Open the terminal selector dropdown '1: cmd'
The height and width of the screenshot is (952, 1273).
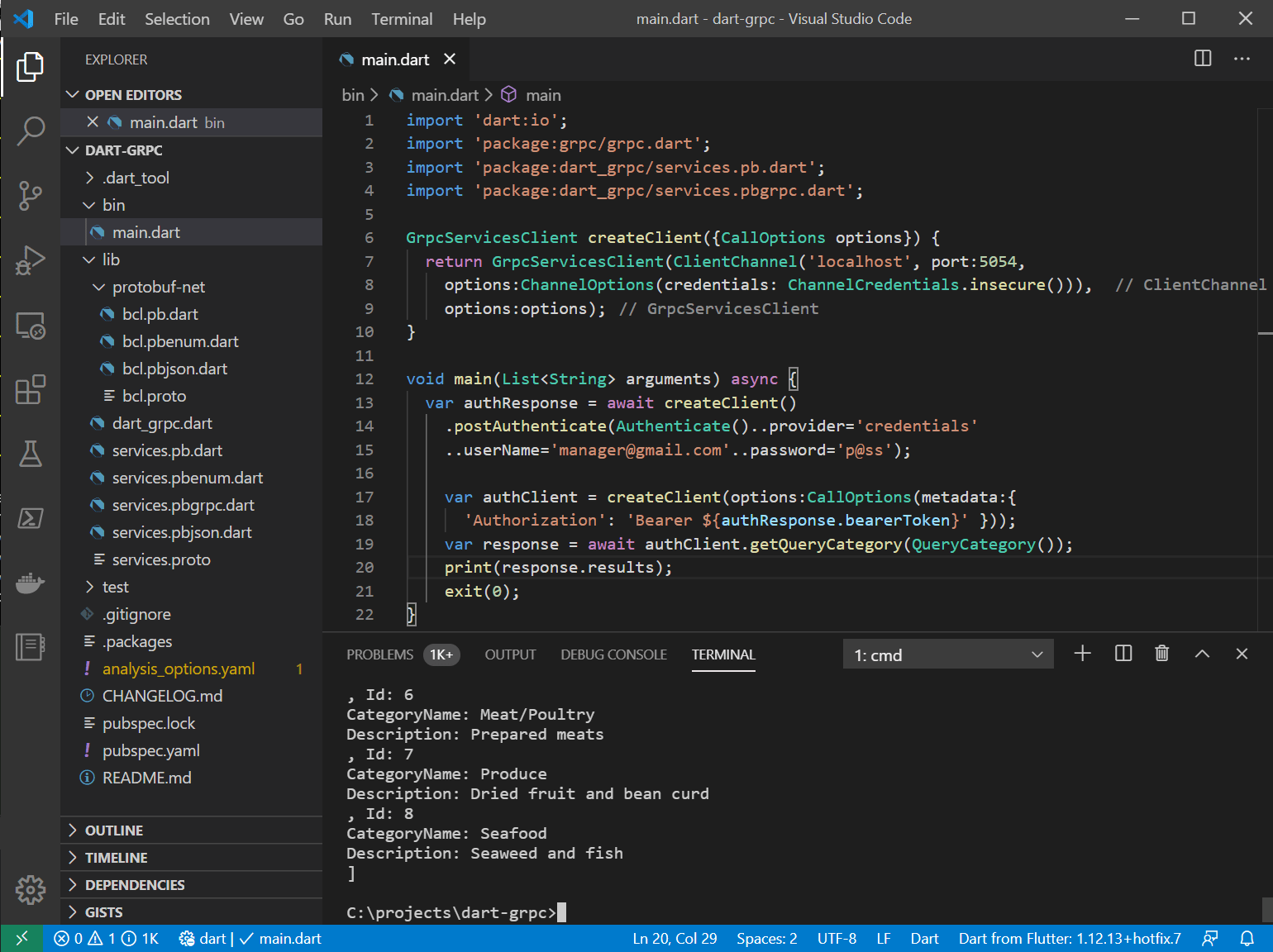(x=948, y=654)
